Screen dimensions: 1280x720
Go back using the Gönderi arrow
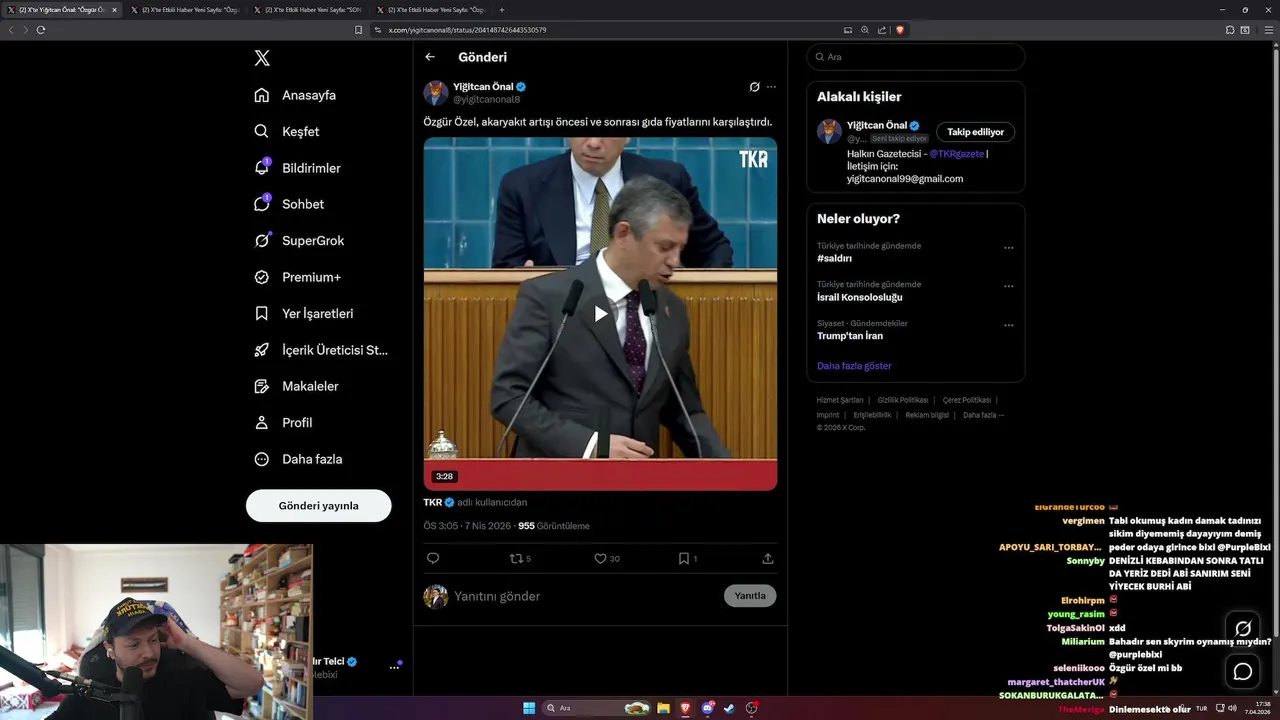click(430, 57)
